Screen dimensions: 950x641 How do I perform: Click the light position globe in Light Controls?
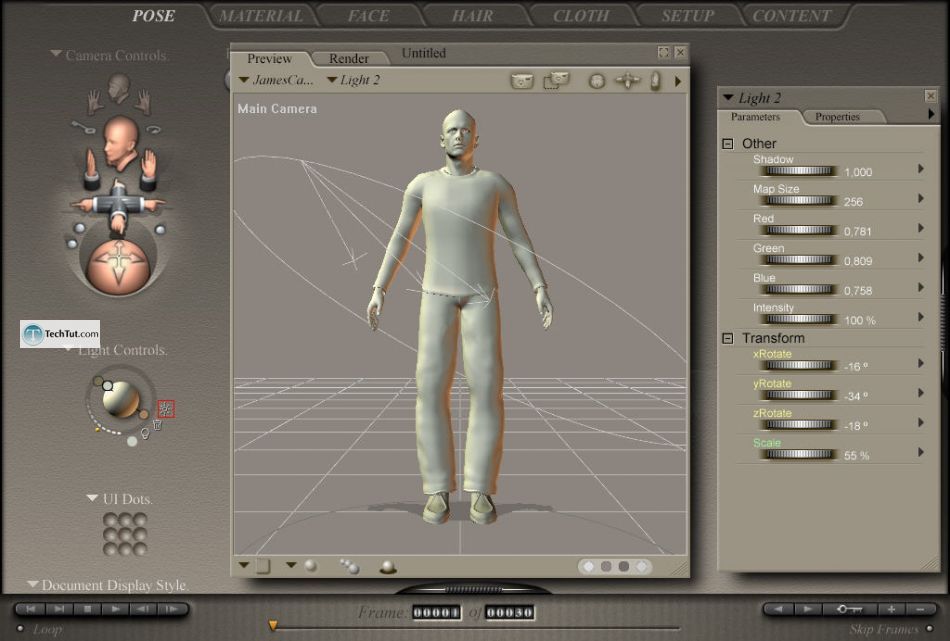click(120, 400)
